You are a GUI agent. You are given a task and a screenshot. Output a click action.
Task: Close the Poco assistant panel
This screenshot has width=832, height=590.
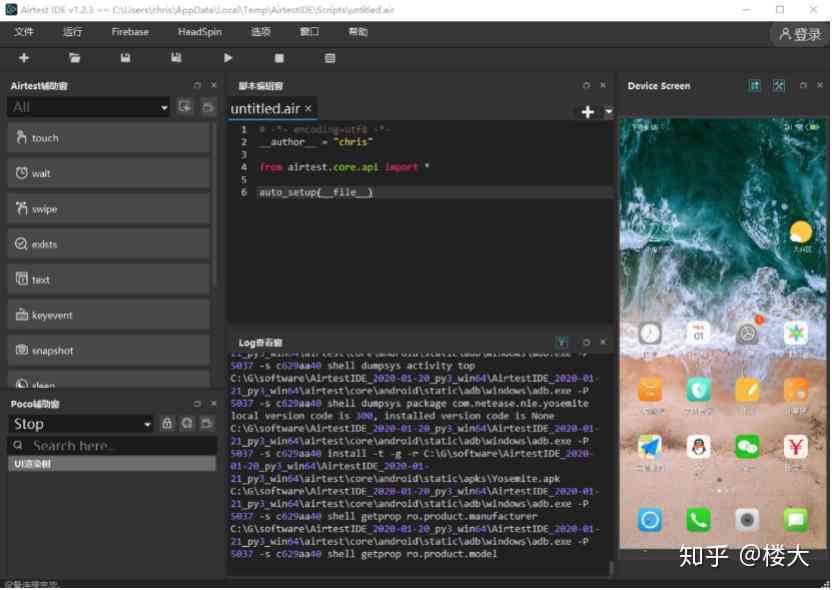coord(214,404)
